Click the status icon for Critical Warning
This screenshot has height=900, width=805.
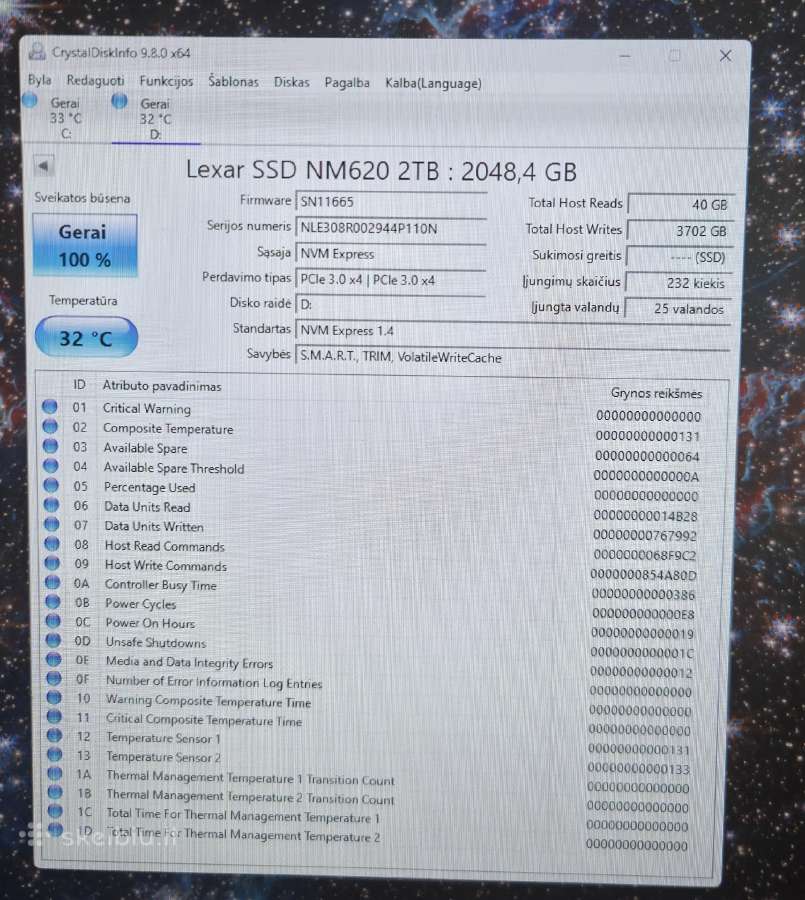[x=50, y=407]
